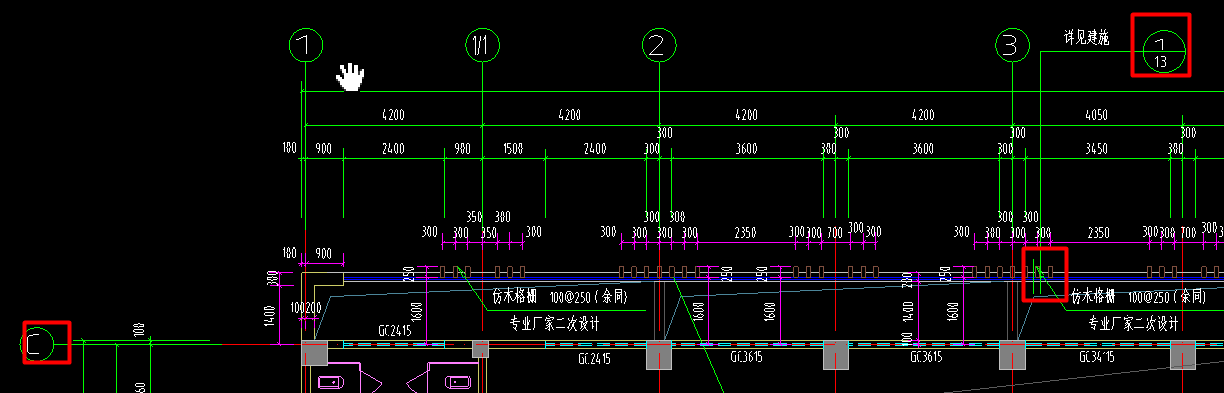This screenshot has width=1224, height=393.
Task: Select the 2400 dimension between axes 1 and 1/1
Action: [x=393, y=149]
